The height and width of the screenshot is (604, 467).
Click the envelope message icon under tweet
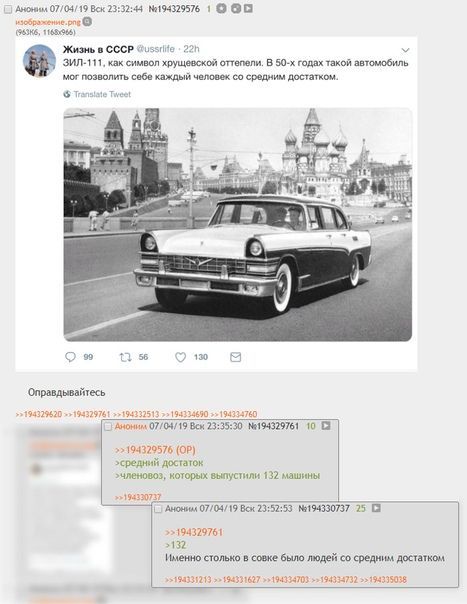235,357
